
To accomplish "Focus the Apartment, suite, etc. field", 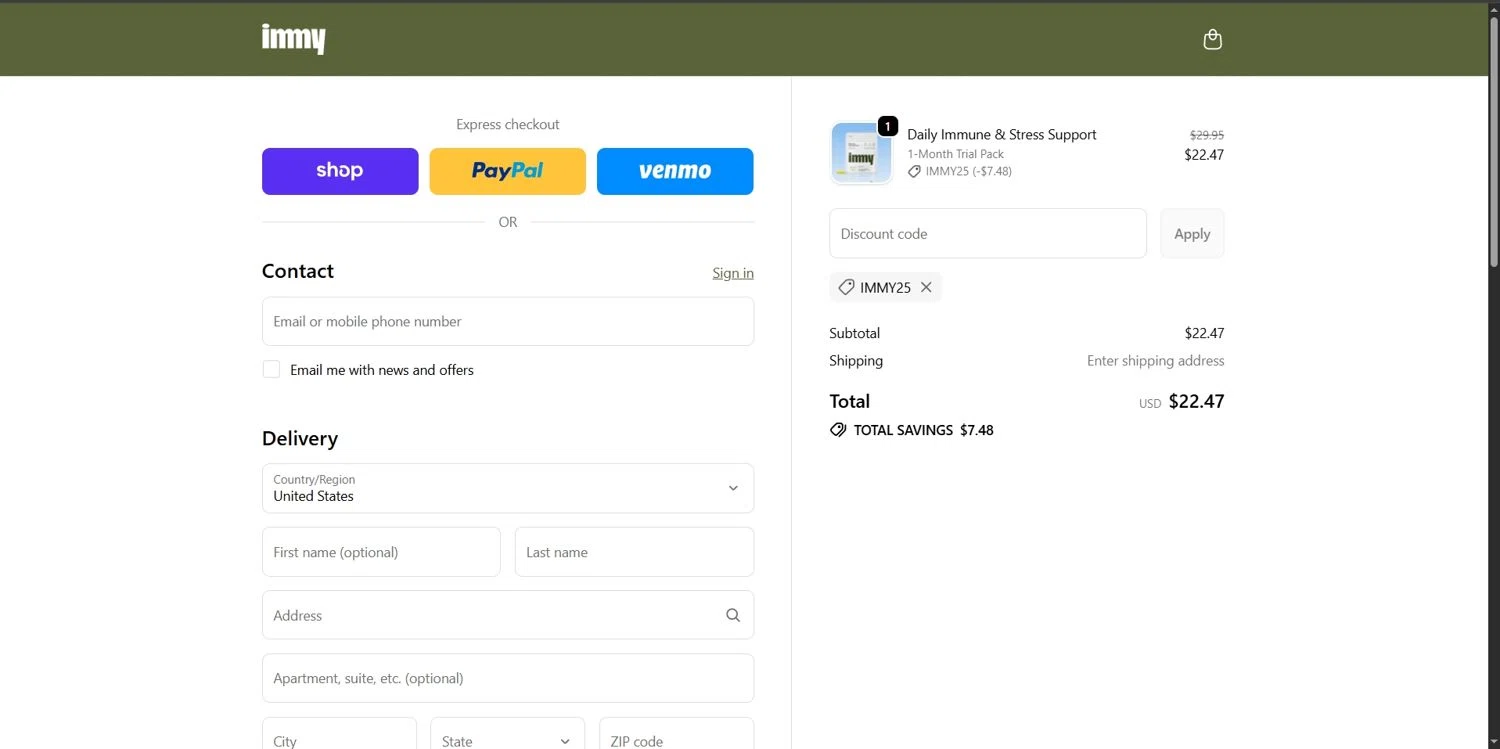I will point(508,678).
